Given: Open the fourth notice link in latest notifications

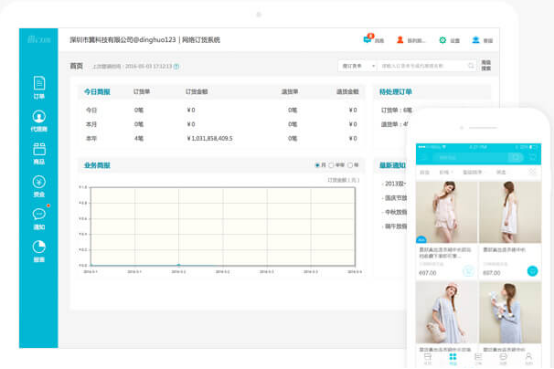Looking at the screenshot, I should (x=395, y=226).
